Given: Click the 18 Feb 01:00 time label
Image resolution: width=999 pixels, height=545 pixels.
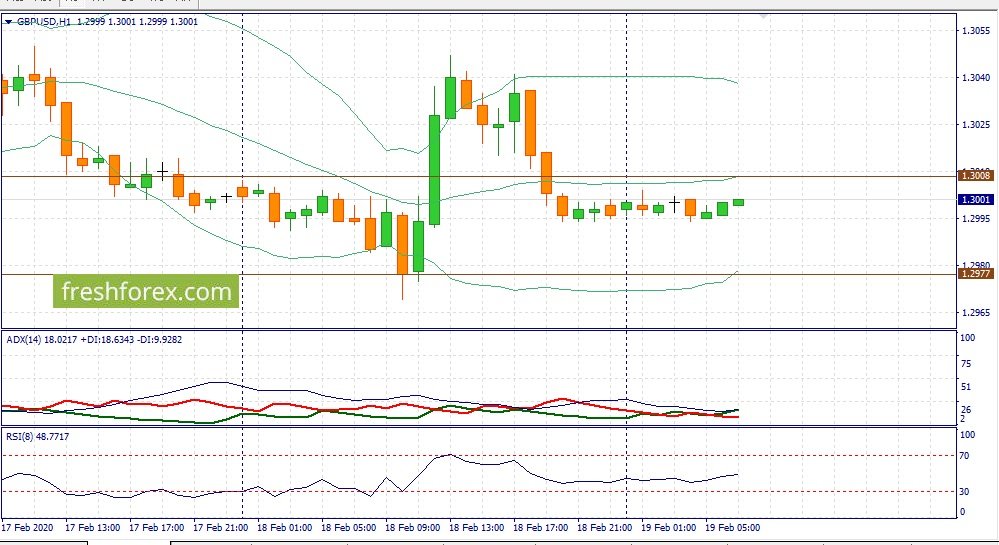Looking at the screenshot, I should [285, 528].
